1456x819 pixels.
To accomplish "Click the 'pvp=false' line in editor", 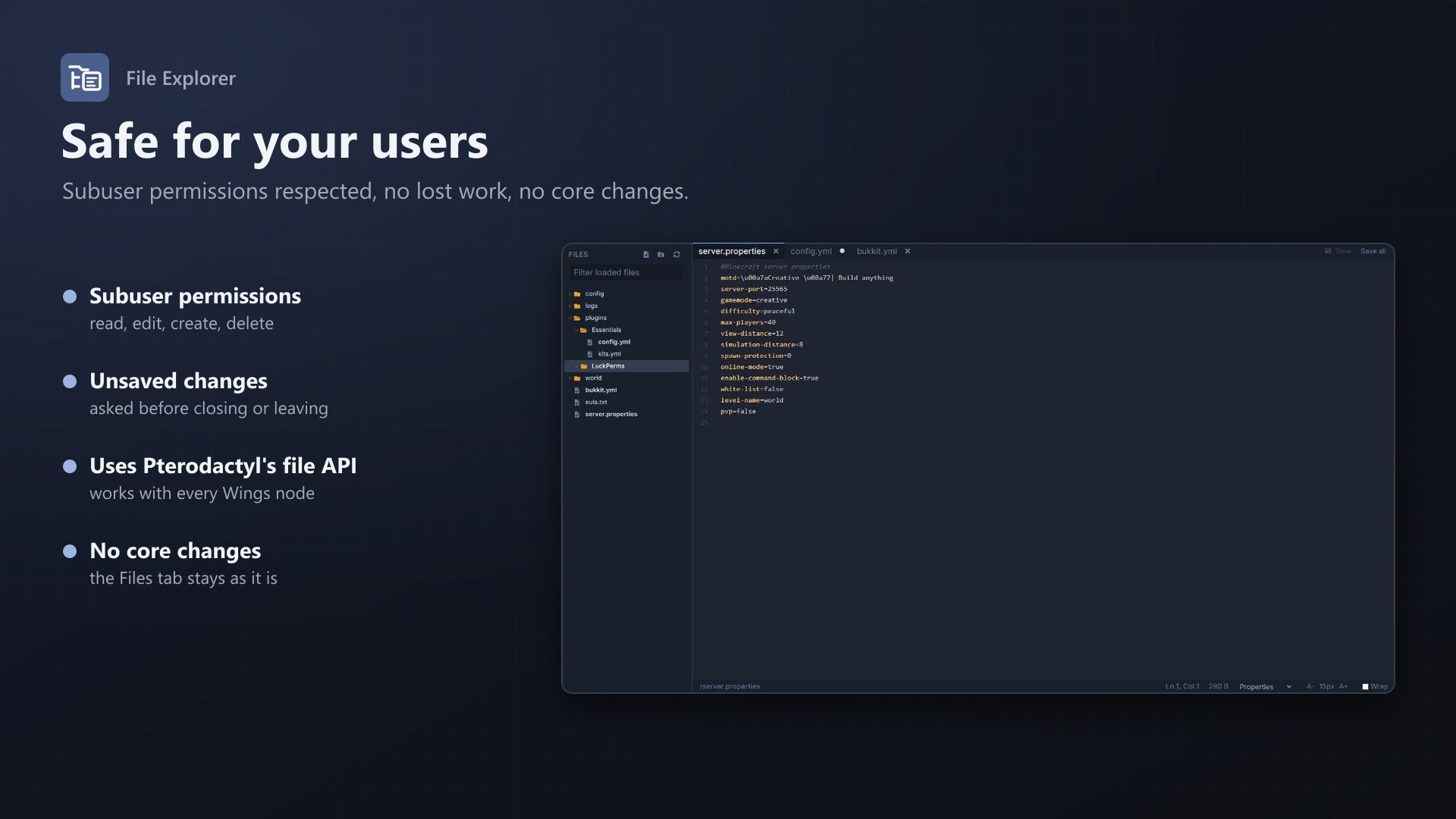I will (738, 412).
